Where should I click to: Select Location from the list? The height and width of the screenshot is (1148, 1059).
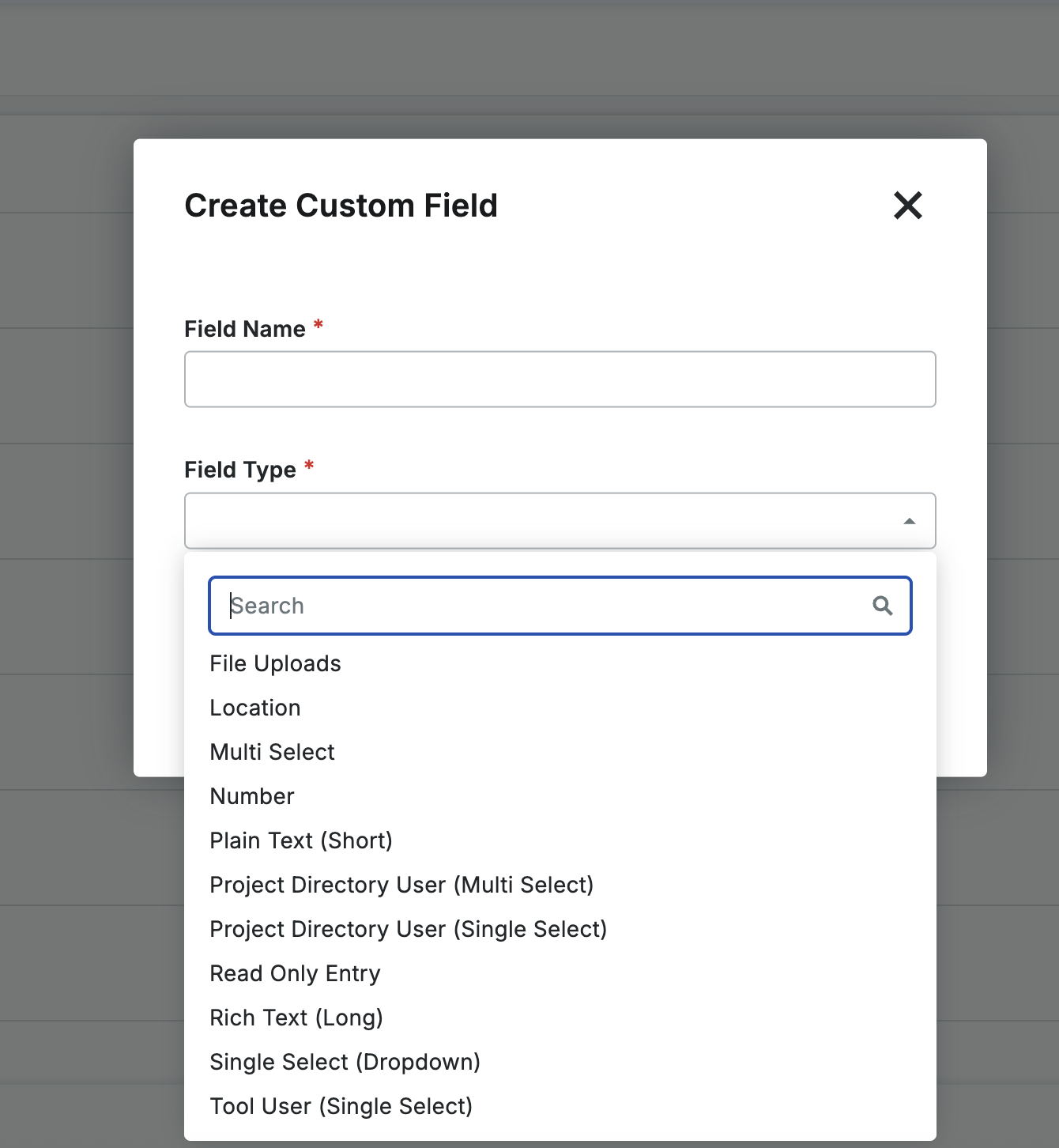[255, 708]
